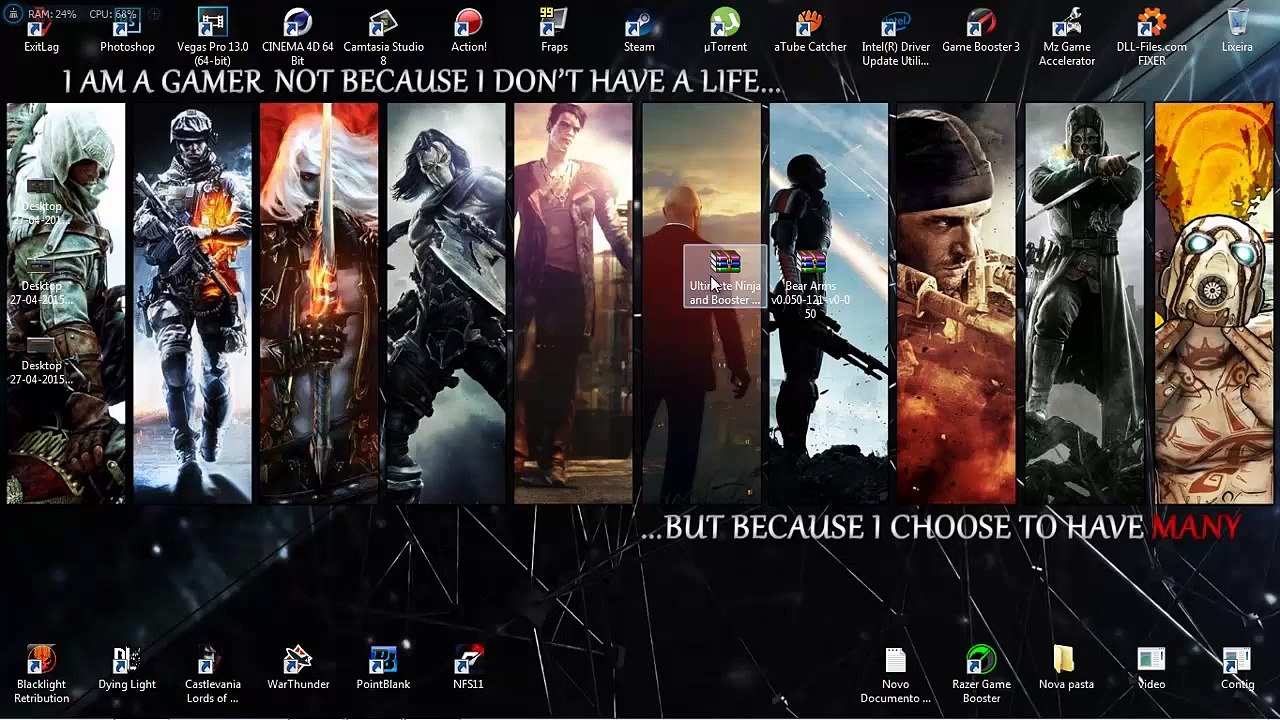
Task: Open Vegas Pro 13.0 (64-bit) shortcut
Action: (x=212, y=37)
